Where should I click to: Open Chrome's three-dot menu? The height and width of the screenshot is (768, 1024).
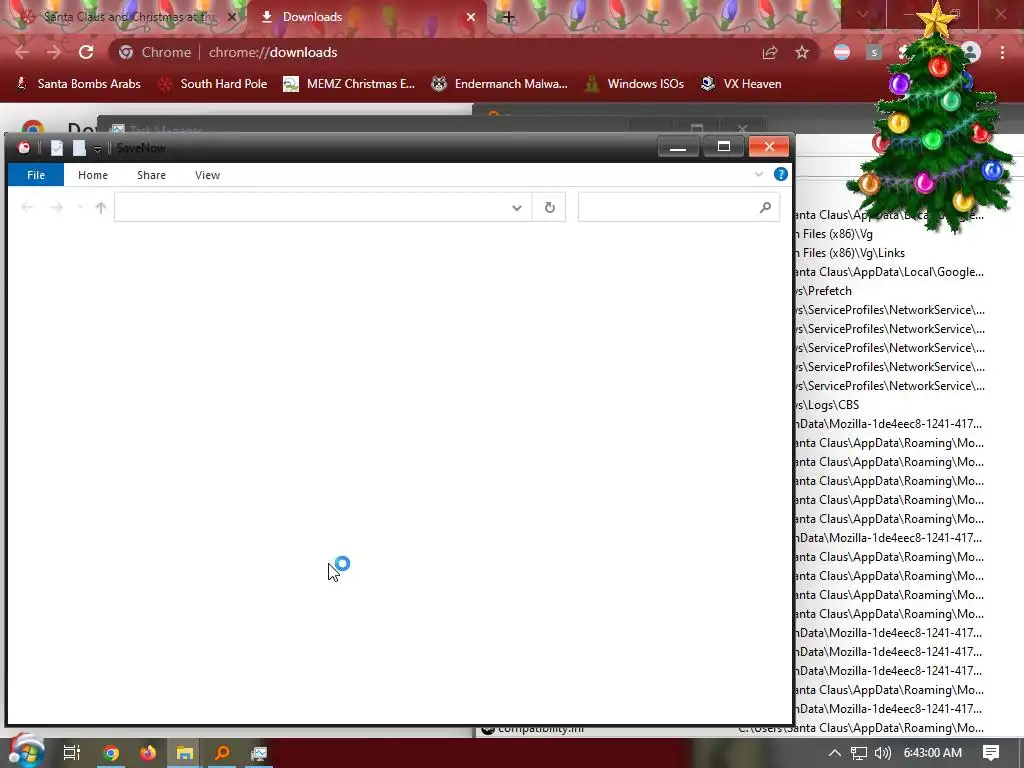[1002, 52]
